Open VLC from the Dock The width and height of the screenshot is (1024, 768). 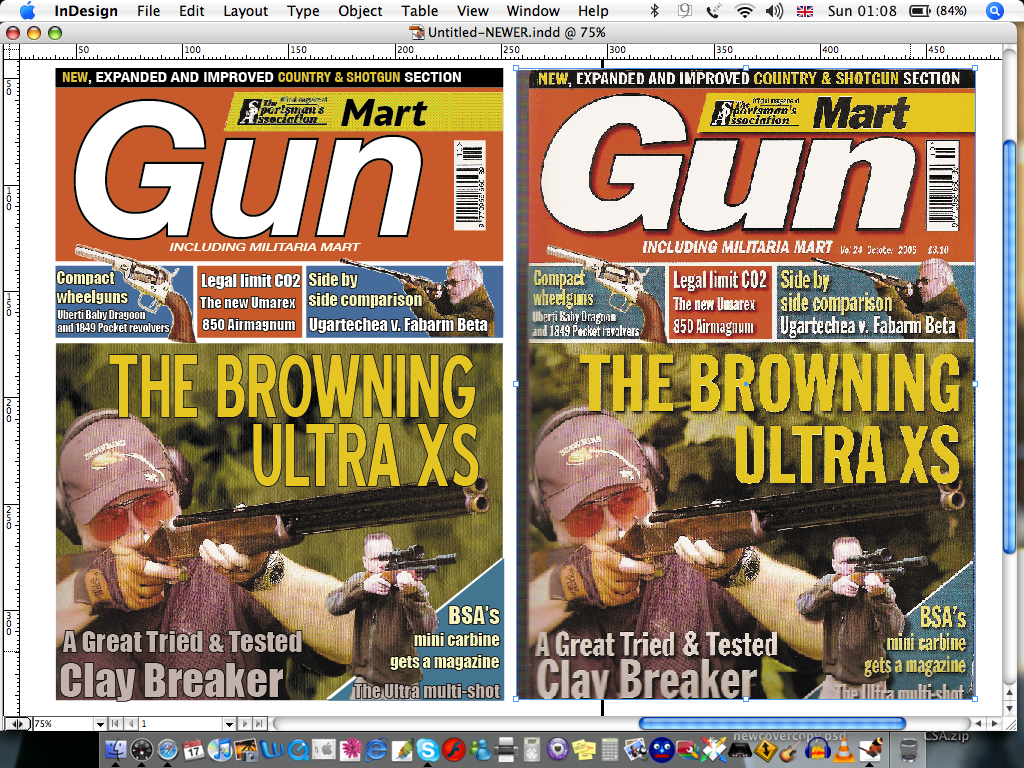tap(843, 750)
